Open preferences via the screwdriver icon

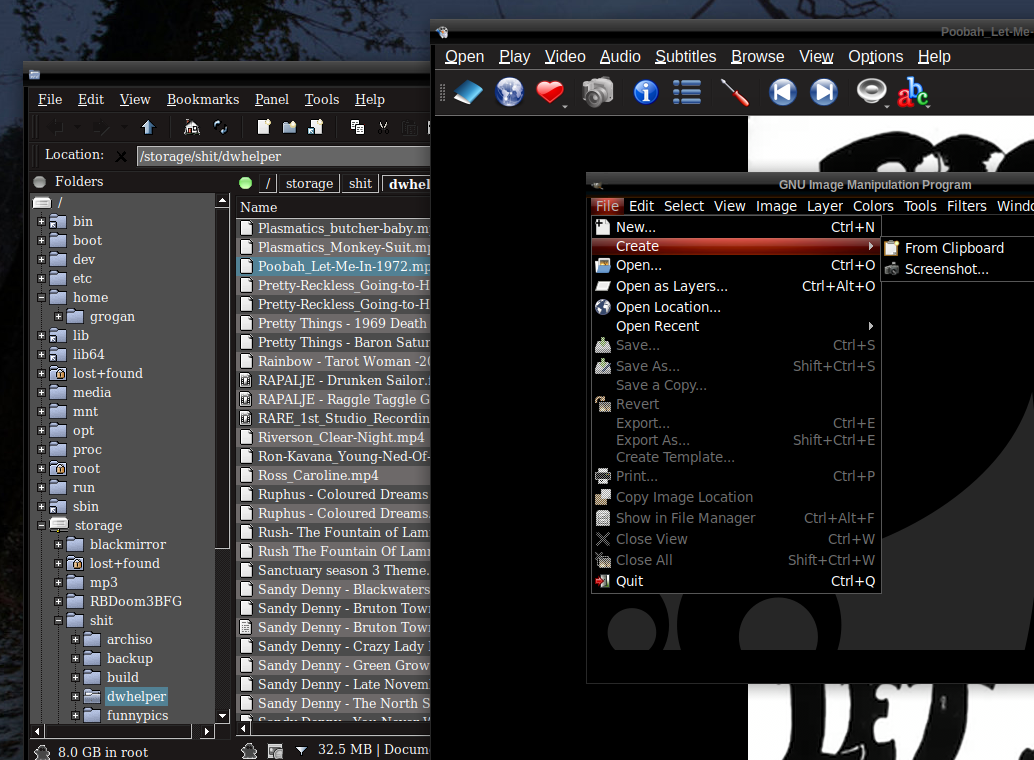click(x=735, y=92)
